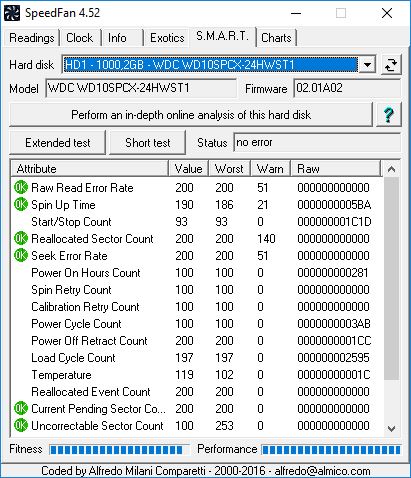Perform an in-depth online analysis button
Screen dimensions: 411x478
click(x=191, y=115)
